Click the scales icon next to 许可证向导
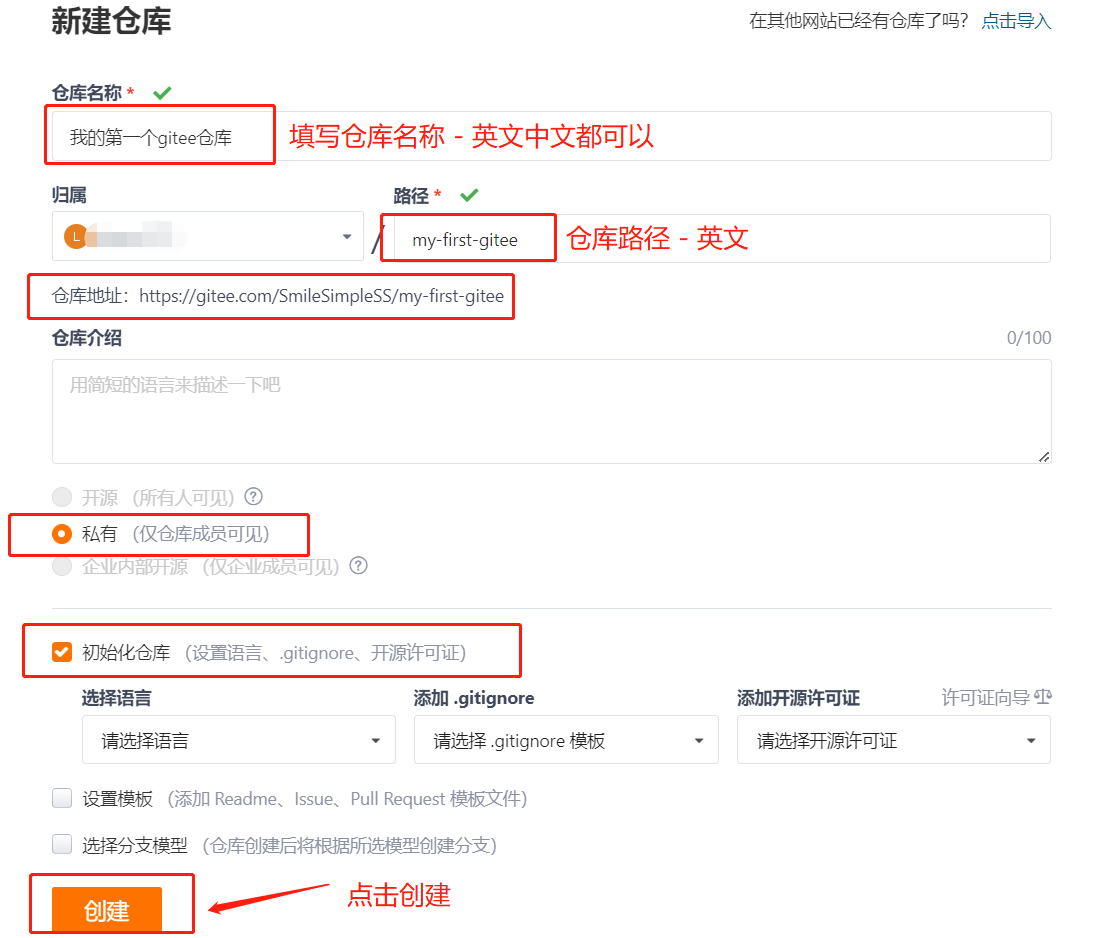This screenshot has width=1117, height=938. coord(1042,697)
